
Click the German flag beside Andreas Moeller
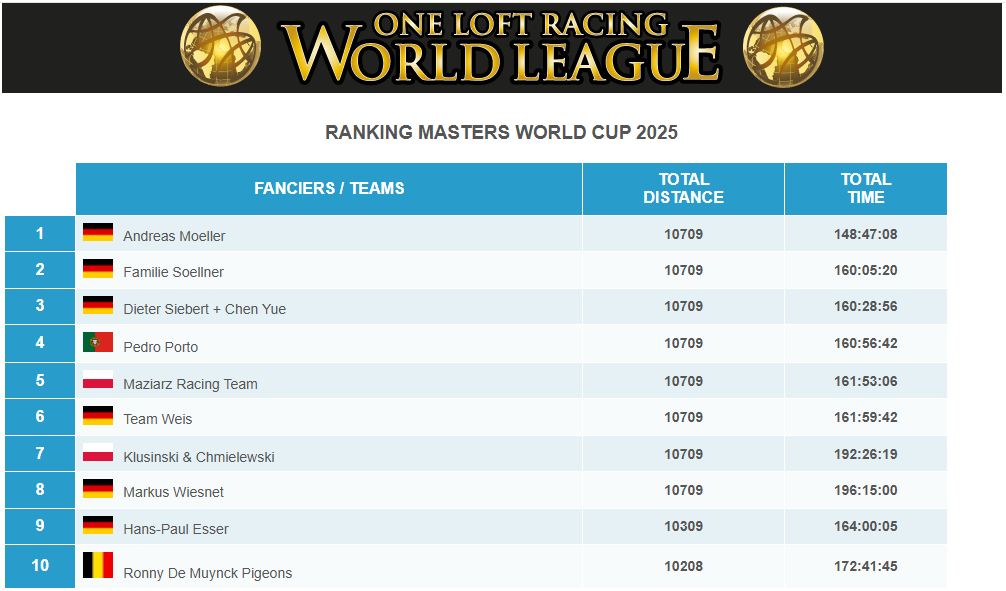tap(98, 232)
